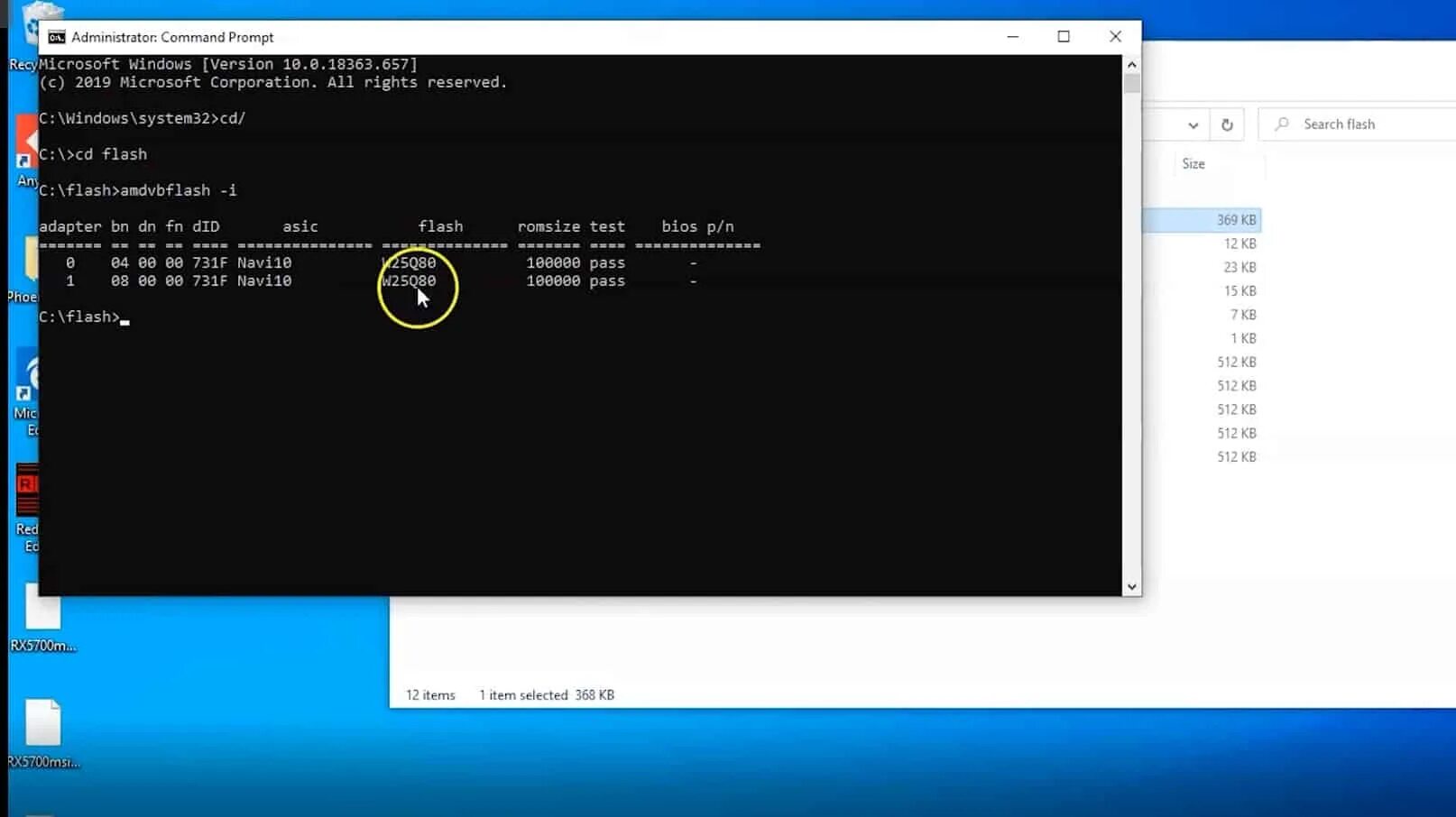
Task: Click the Command Prompt title bar icon
Action: 58,37
